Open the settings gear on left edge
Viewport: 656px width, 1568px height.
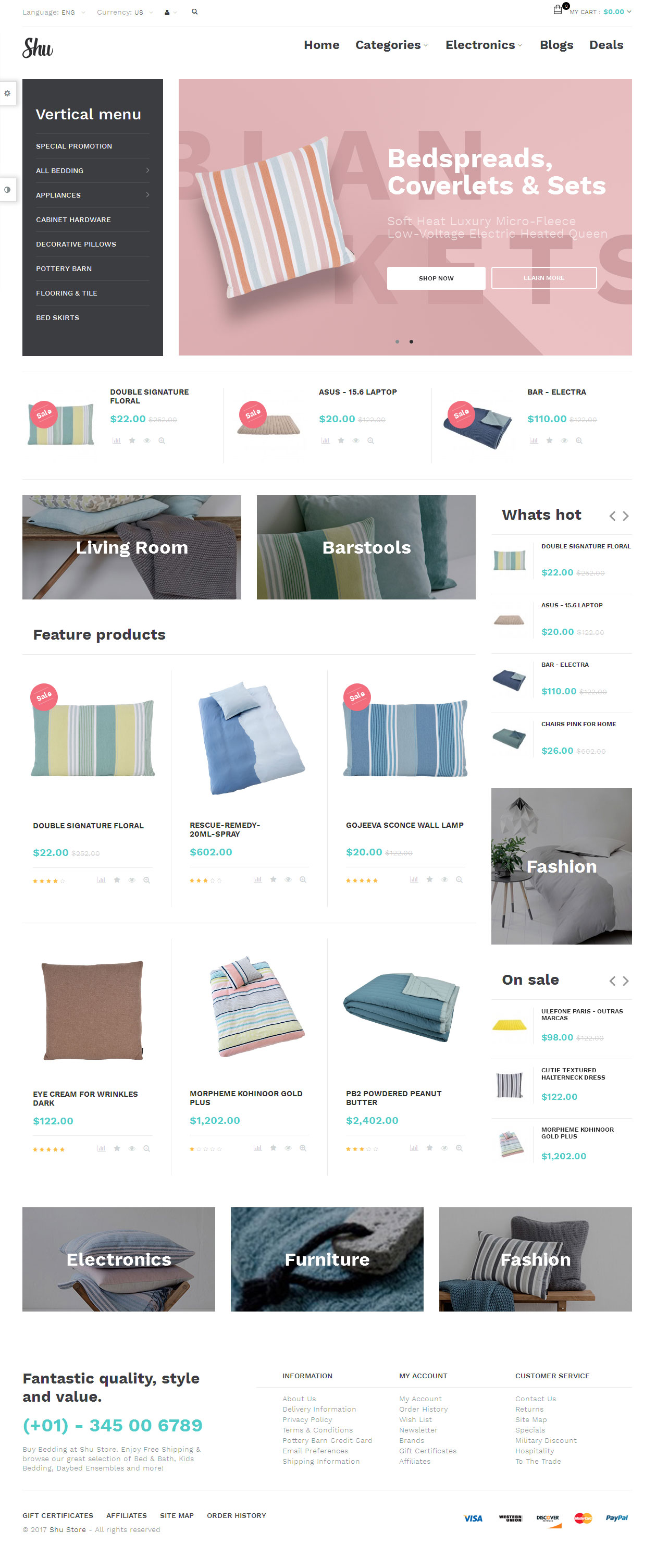point(7,93)
